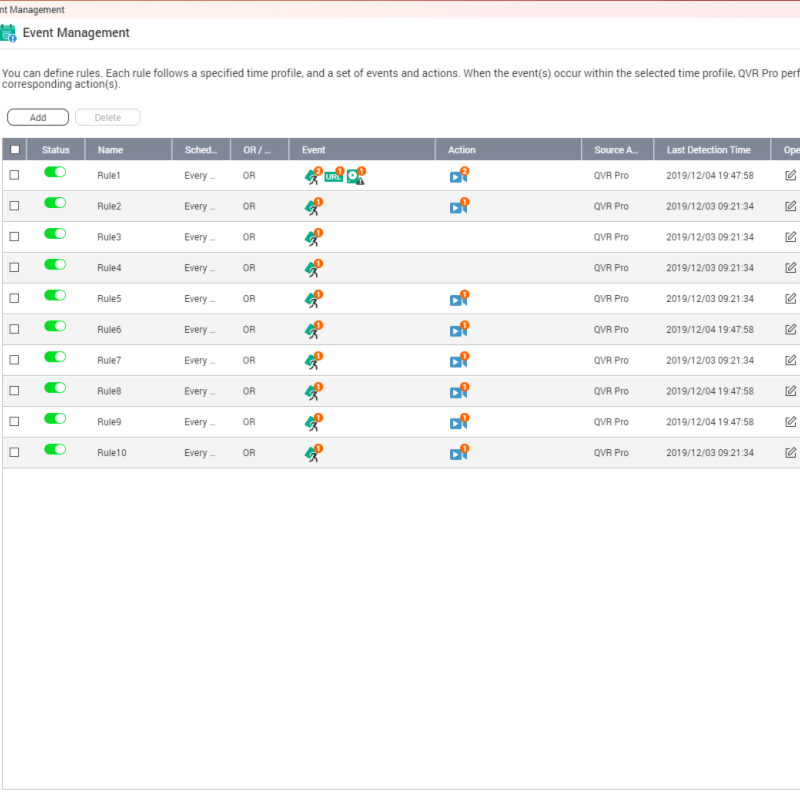Open the motion detection event icon on Rule1

(x=312, y=176)
